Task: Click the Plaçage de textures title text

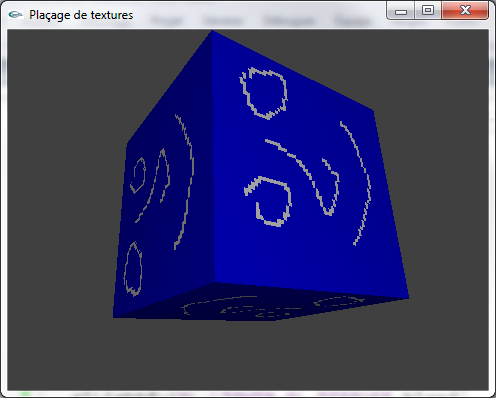Action: (81, 15)
